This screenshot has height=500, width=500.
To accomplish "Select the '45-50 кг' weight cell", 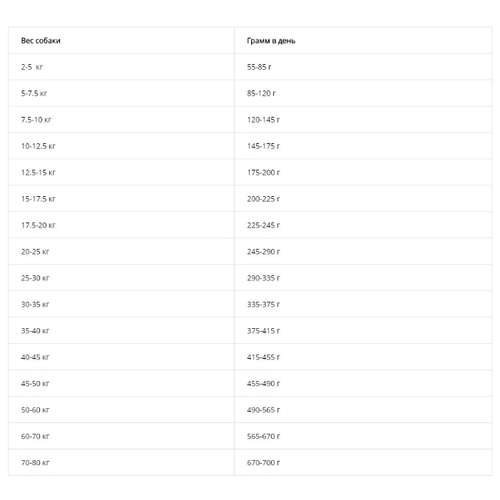I will 121,383.
